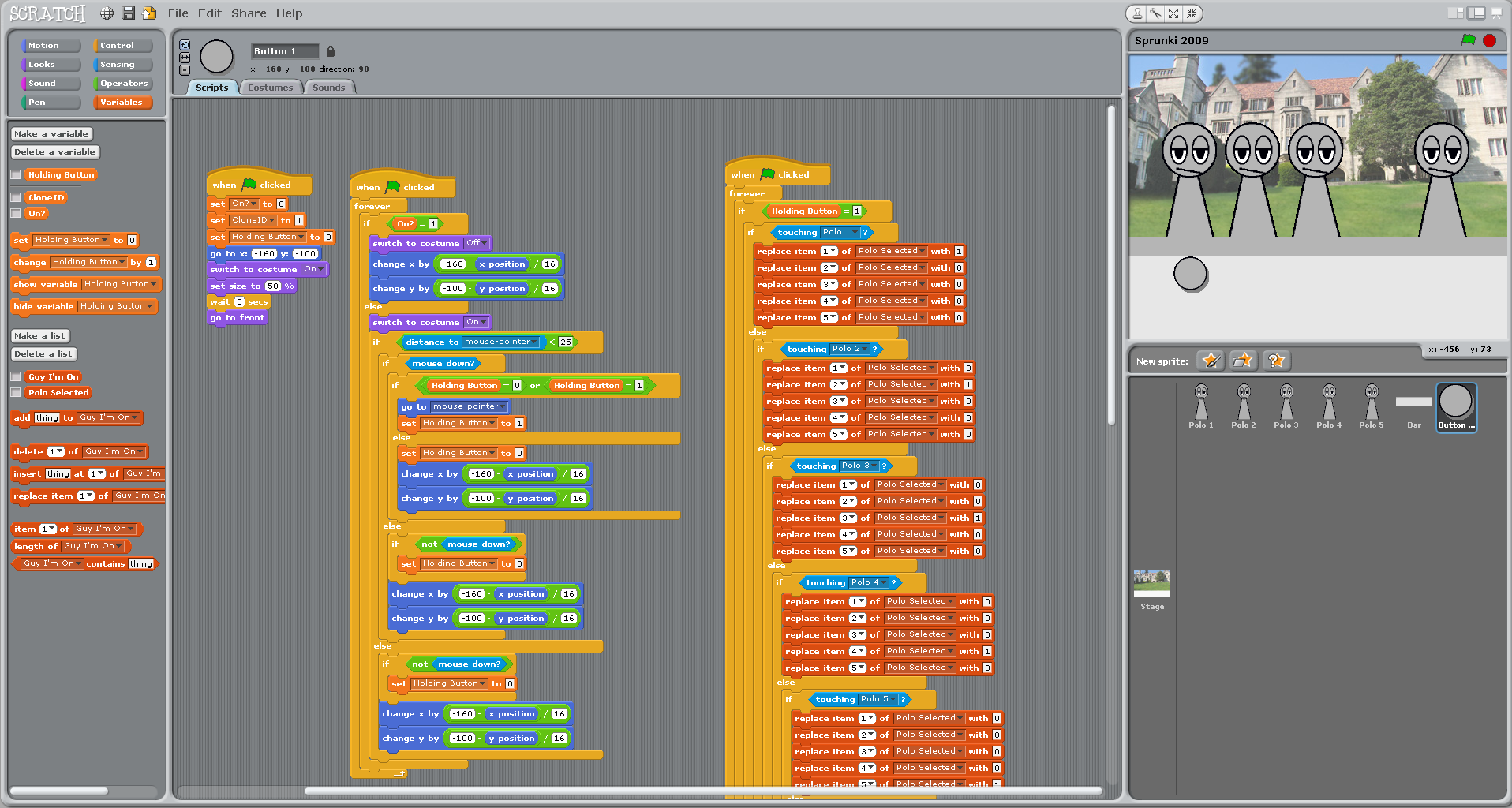The image size is (1512, 808).
Task: Expand list dropdown in palette 'add thing to' block
Action: 135,418
